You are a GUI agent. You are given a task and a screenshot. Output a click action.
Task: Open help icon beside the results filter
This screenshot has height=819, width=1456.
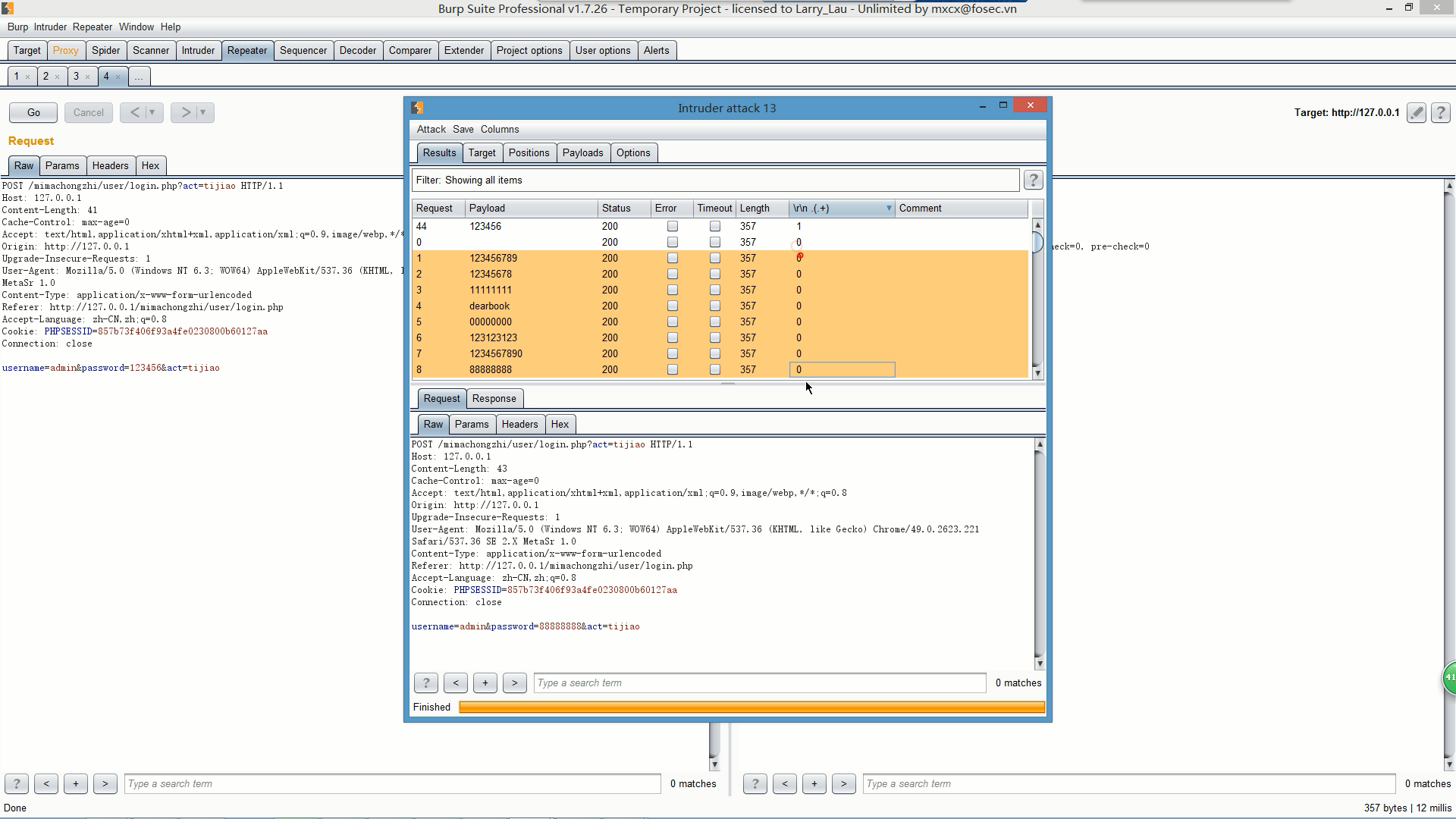tap(1033, 180)
